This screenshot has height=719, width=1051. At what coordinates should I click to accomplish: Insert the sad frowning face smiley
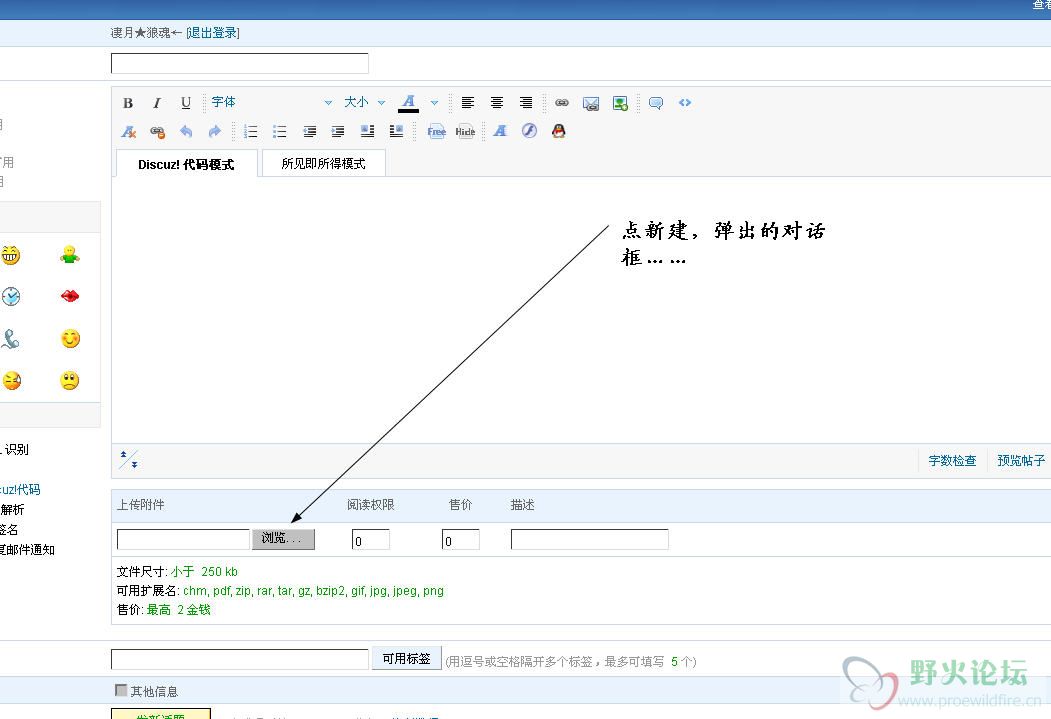click(70, 381)
